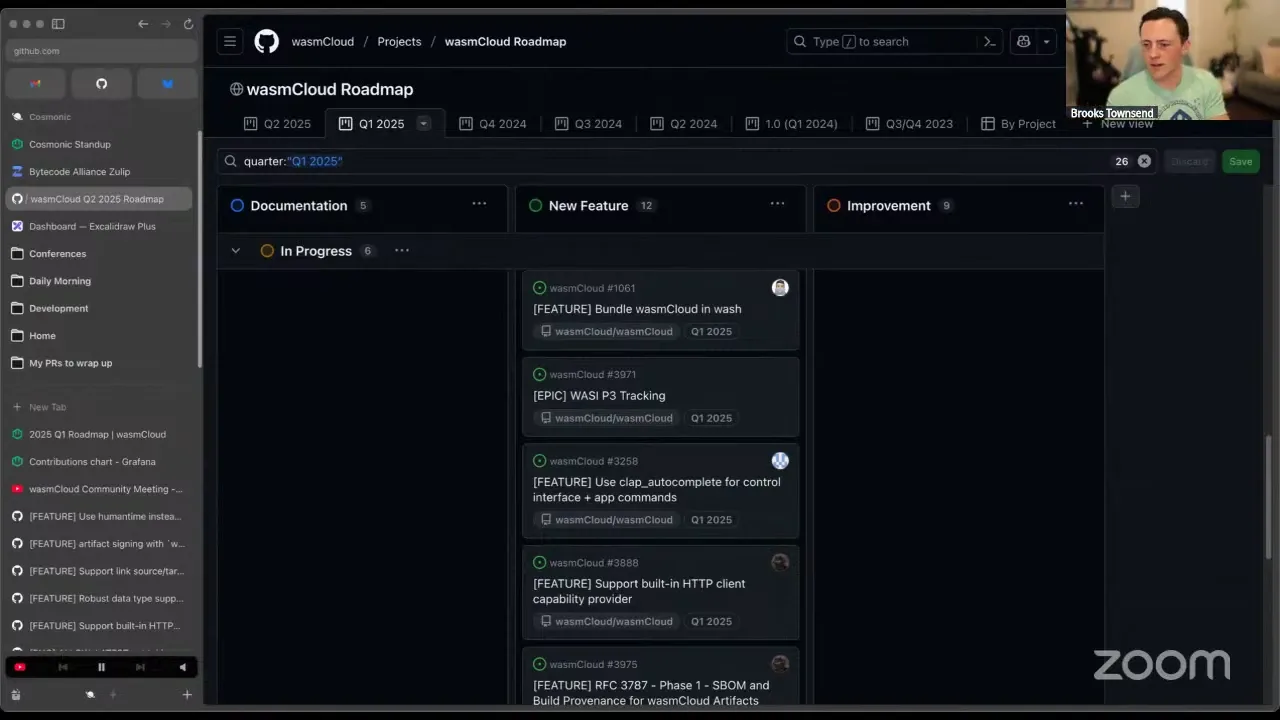Open the artifact signing feature tab
Screen dimensions: 1280x720
pos(99,544)
